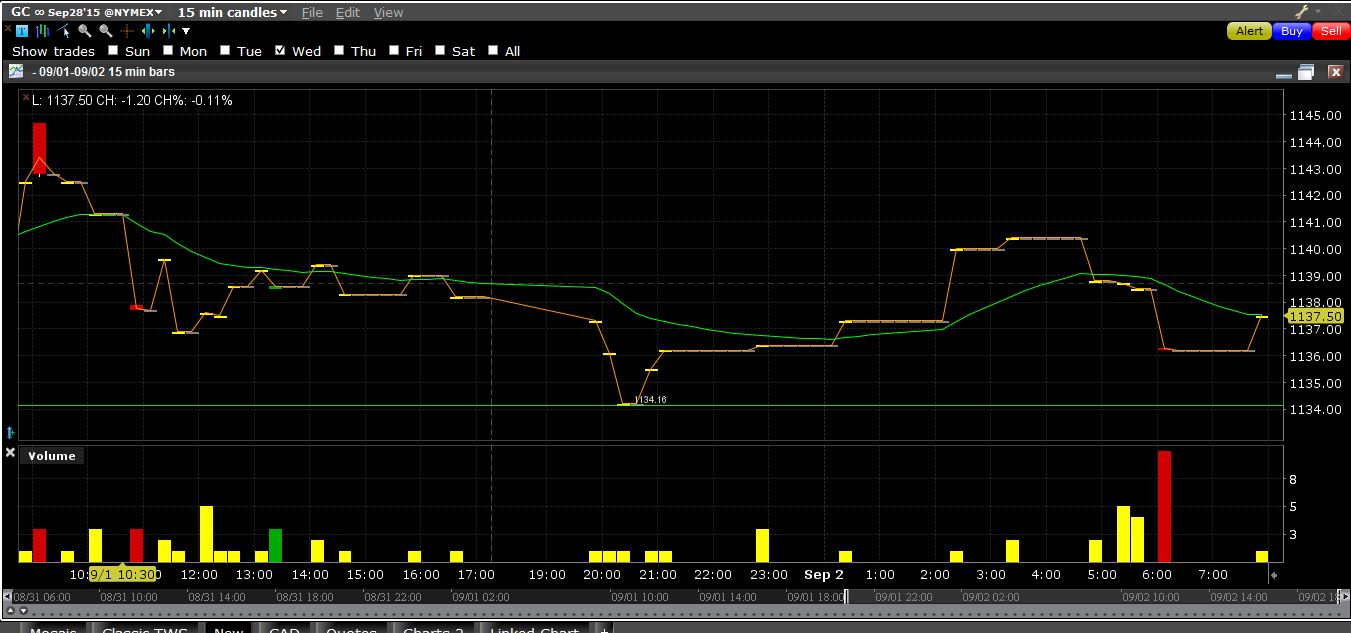Click the round up-arrow button below timeline
The image size is (1351, 633).
tap(10, 610)
